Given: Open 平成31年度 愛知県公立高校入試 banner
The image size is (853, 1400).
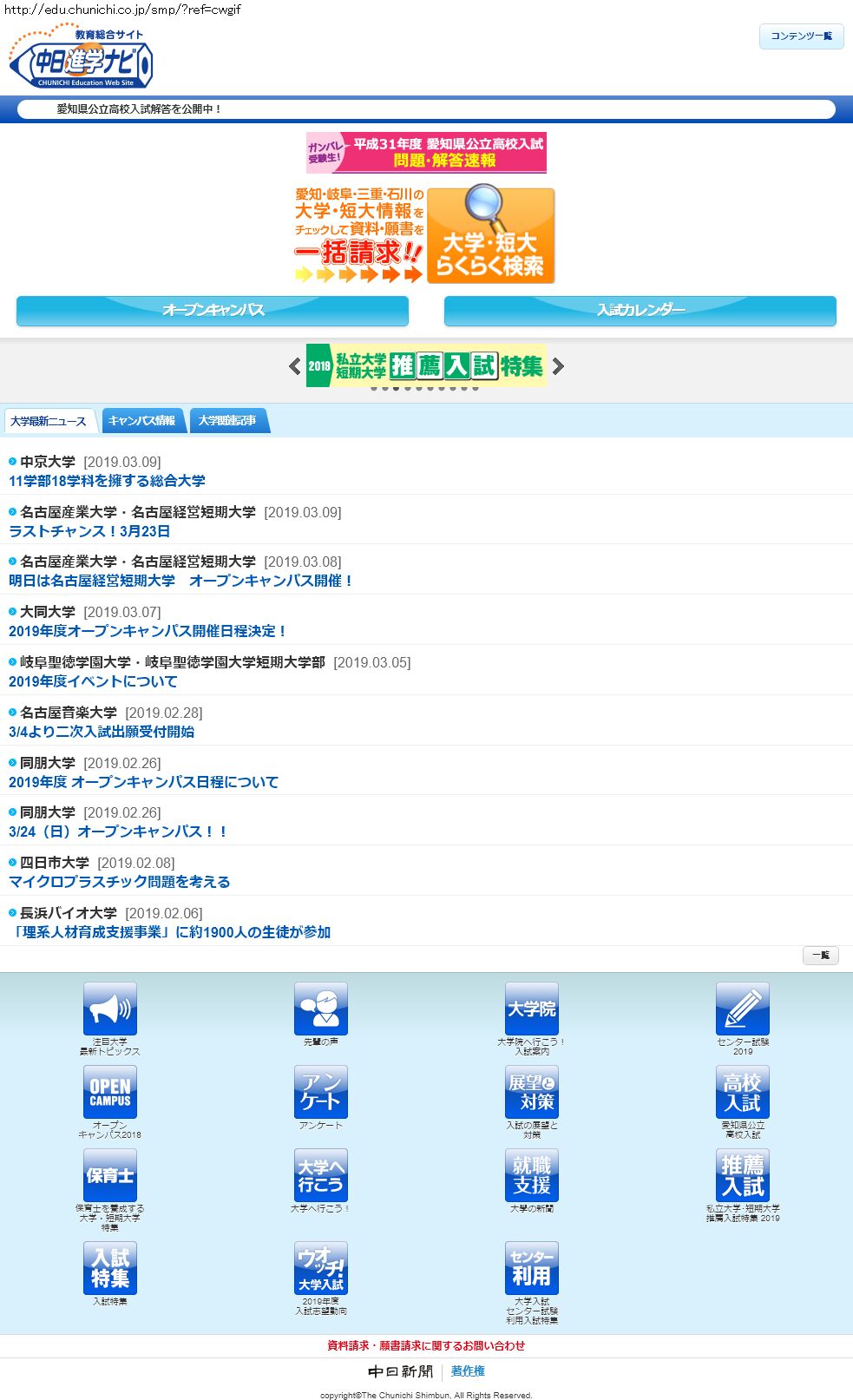Looking at the screenshot, I should (426, 152).
